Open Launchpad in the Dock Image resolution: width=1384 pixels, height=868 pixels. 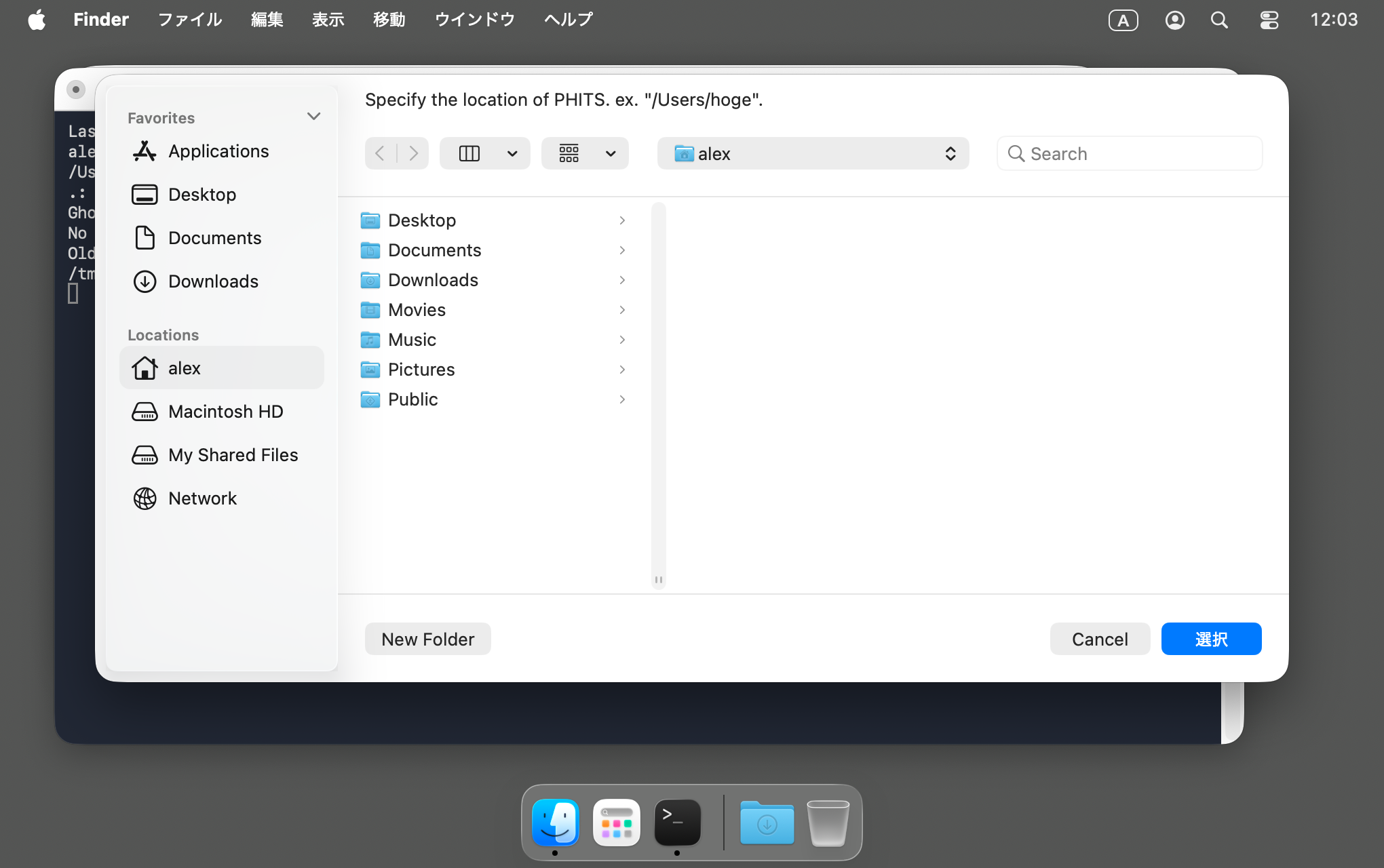(616, 823)
